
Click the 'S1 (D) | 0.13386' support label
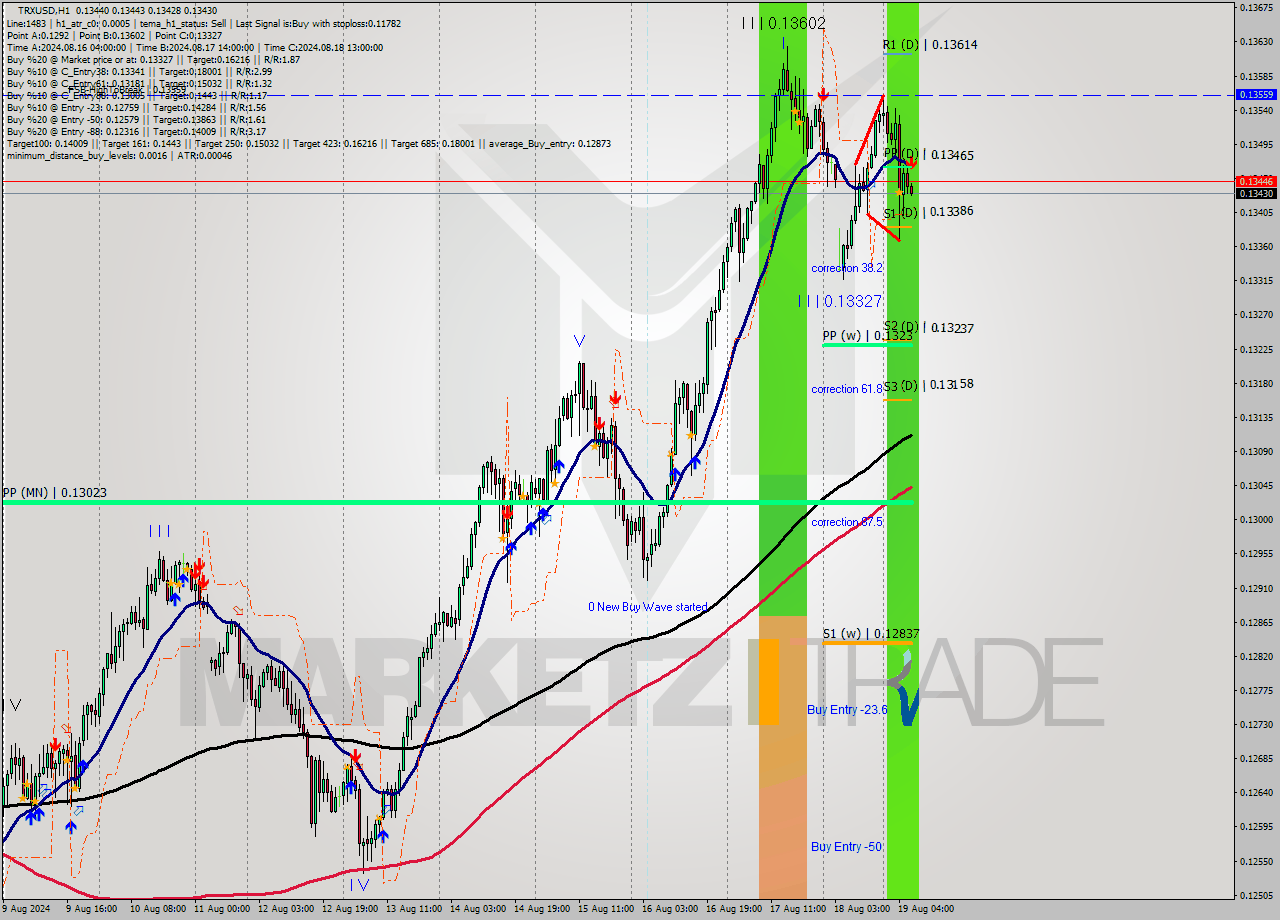point(929,212)
